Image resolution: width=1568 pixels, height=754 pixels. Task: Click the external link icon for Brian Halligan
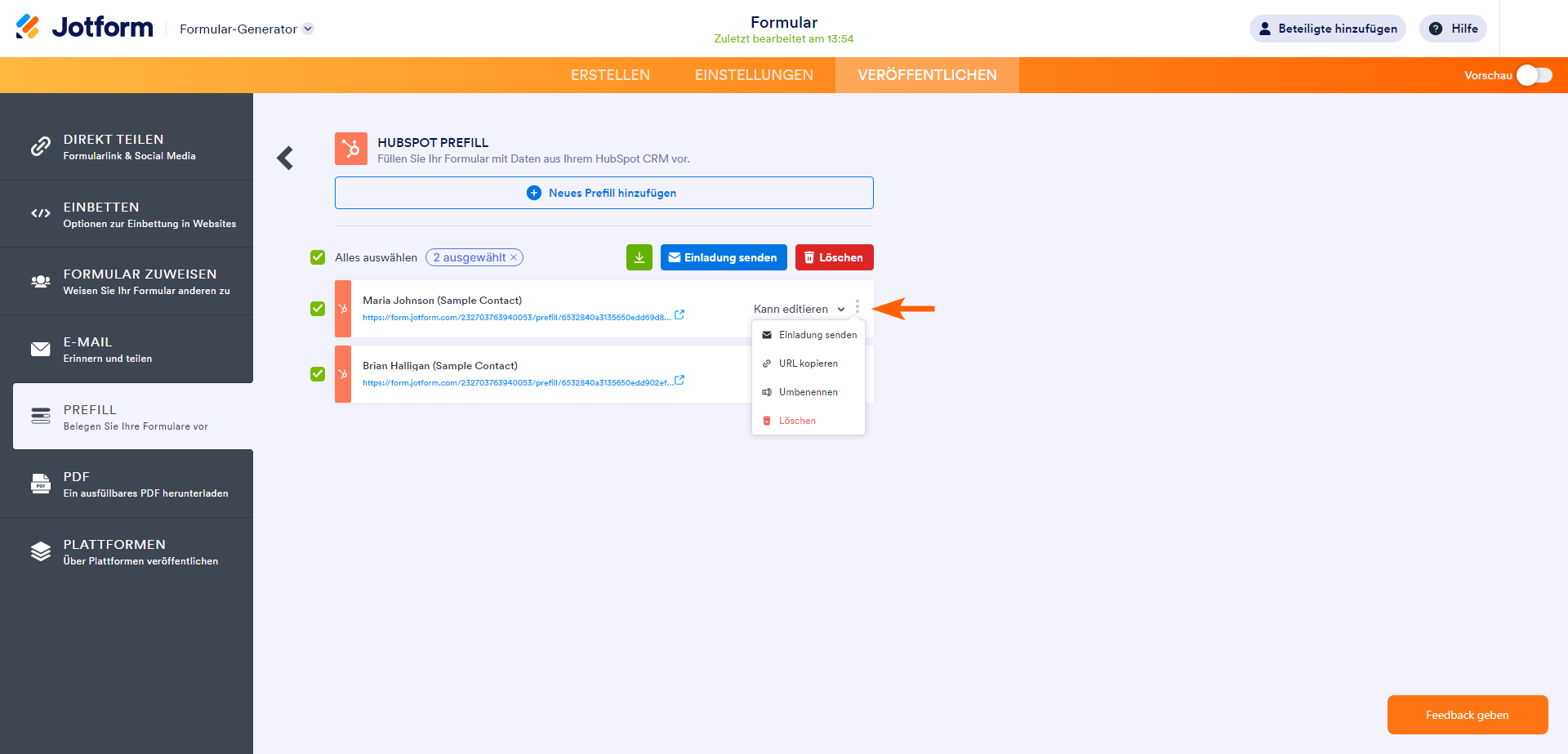pyautogui.click(x=679, y=380)
